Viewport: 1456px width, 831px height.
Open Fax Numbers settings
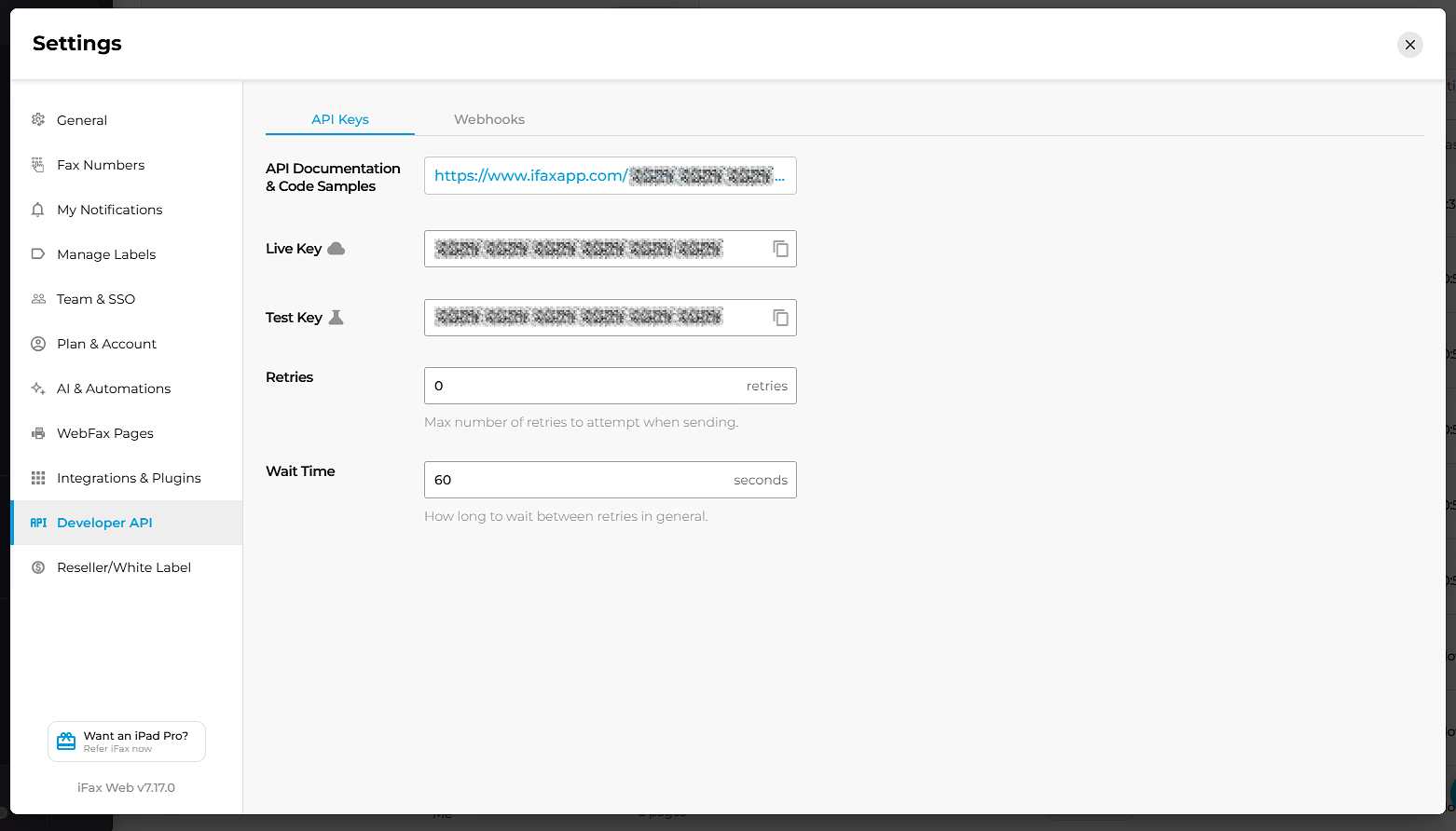point(126,165)
